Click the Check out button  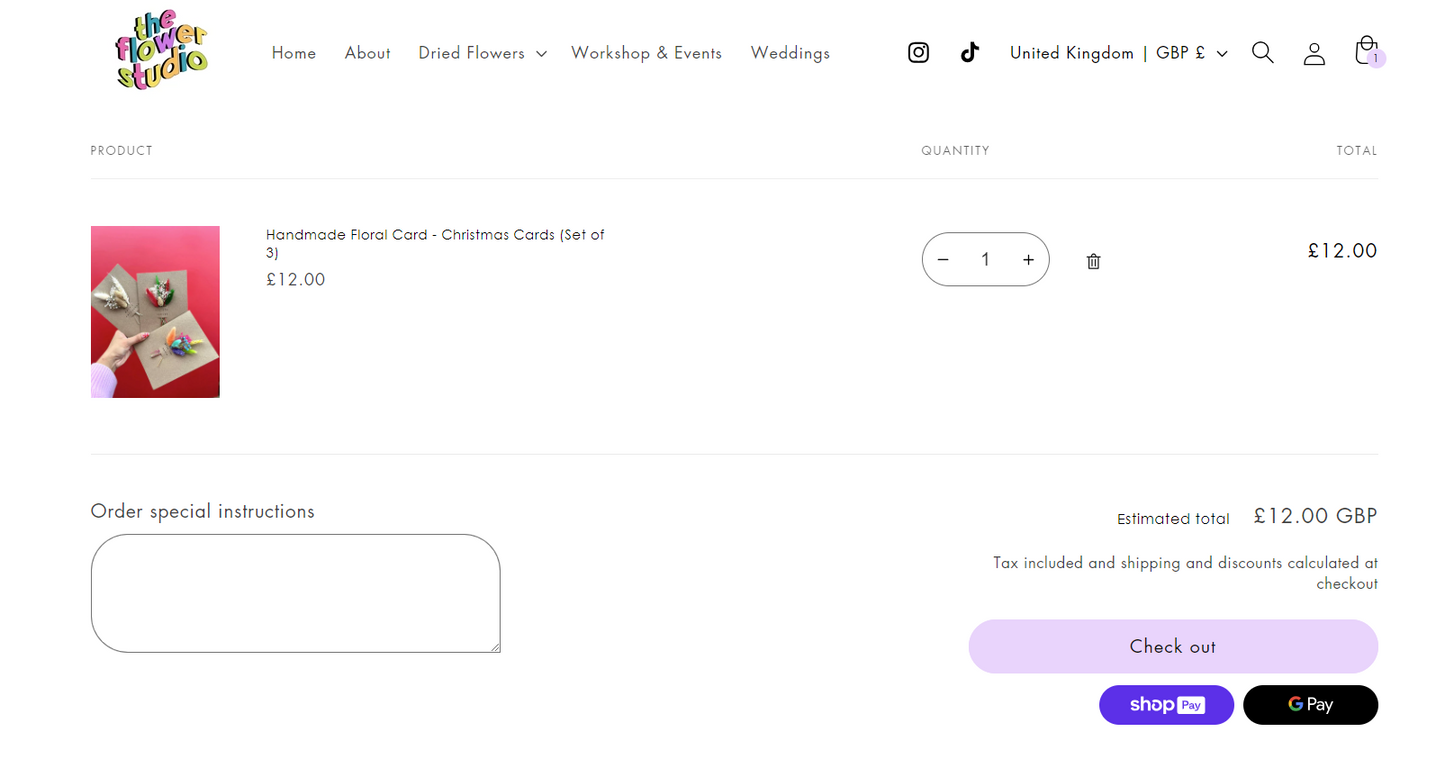[x=1173, y=646]
